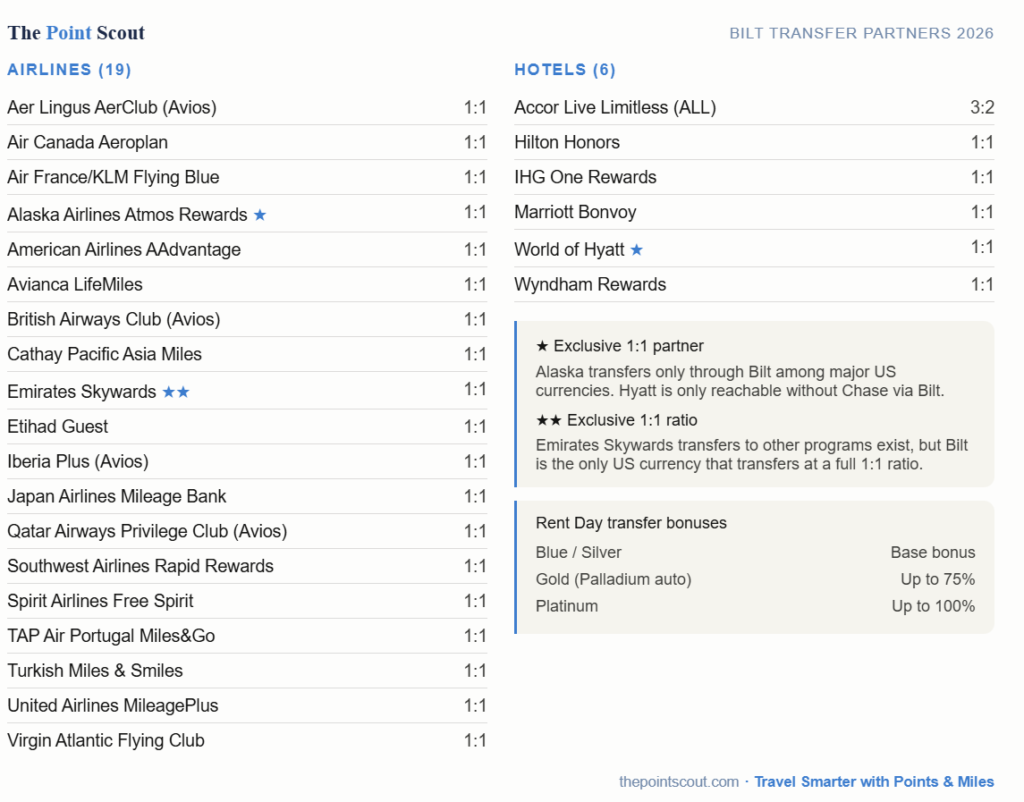
Task: Click the 1:1 ratio for Emirates Skywards
Action: (x=475, y=389)
